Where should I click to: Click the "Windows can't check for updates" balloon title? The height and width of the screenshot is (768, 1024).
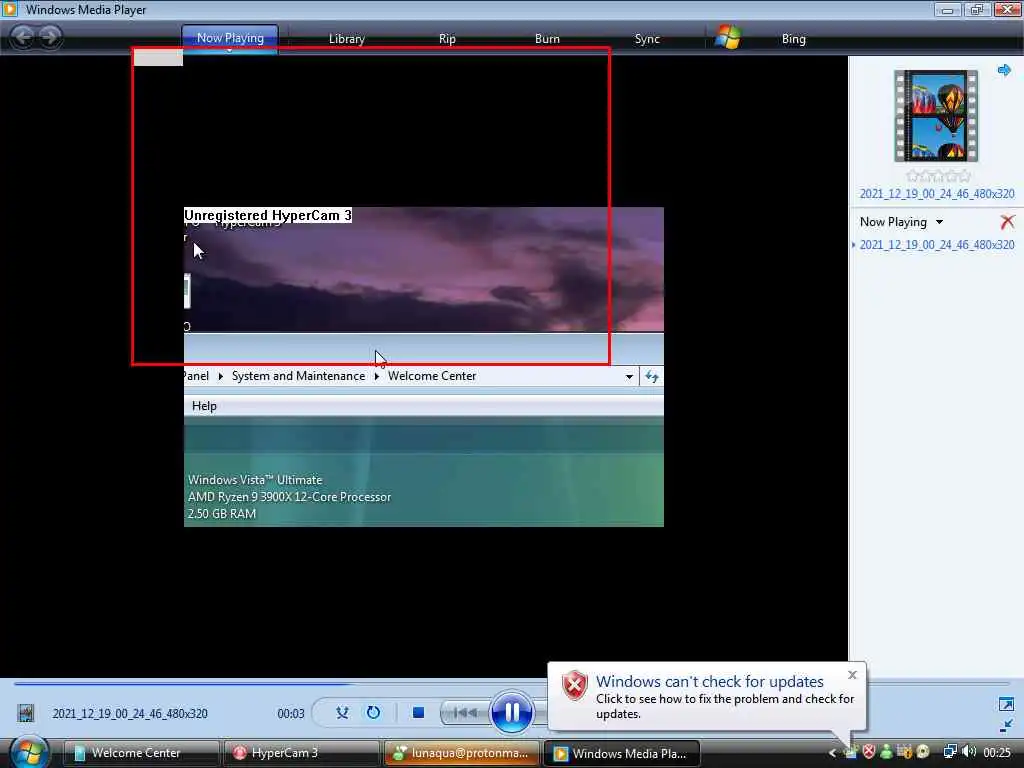[x=709, y=681]
